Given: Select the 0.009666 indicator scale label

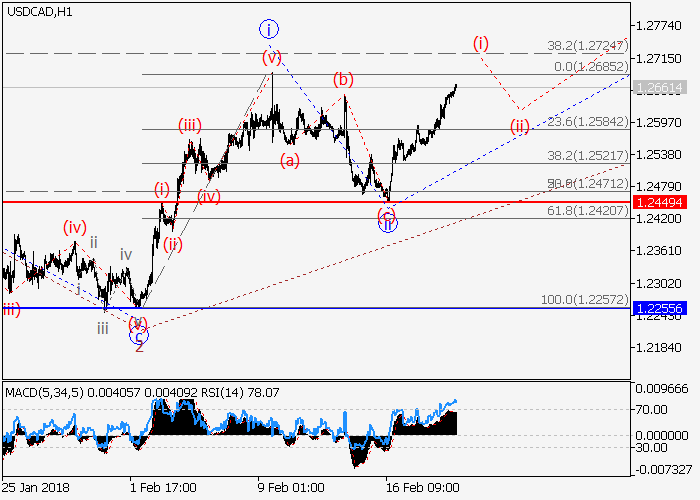Looking at the screenshot, I should [x=662, y=389].
